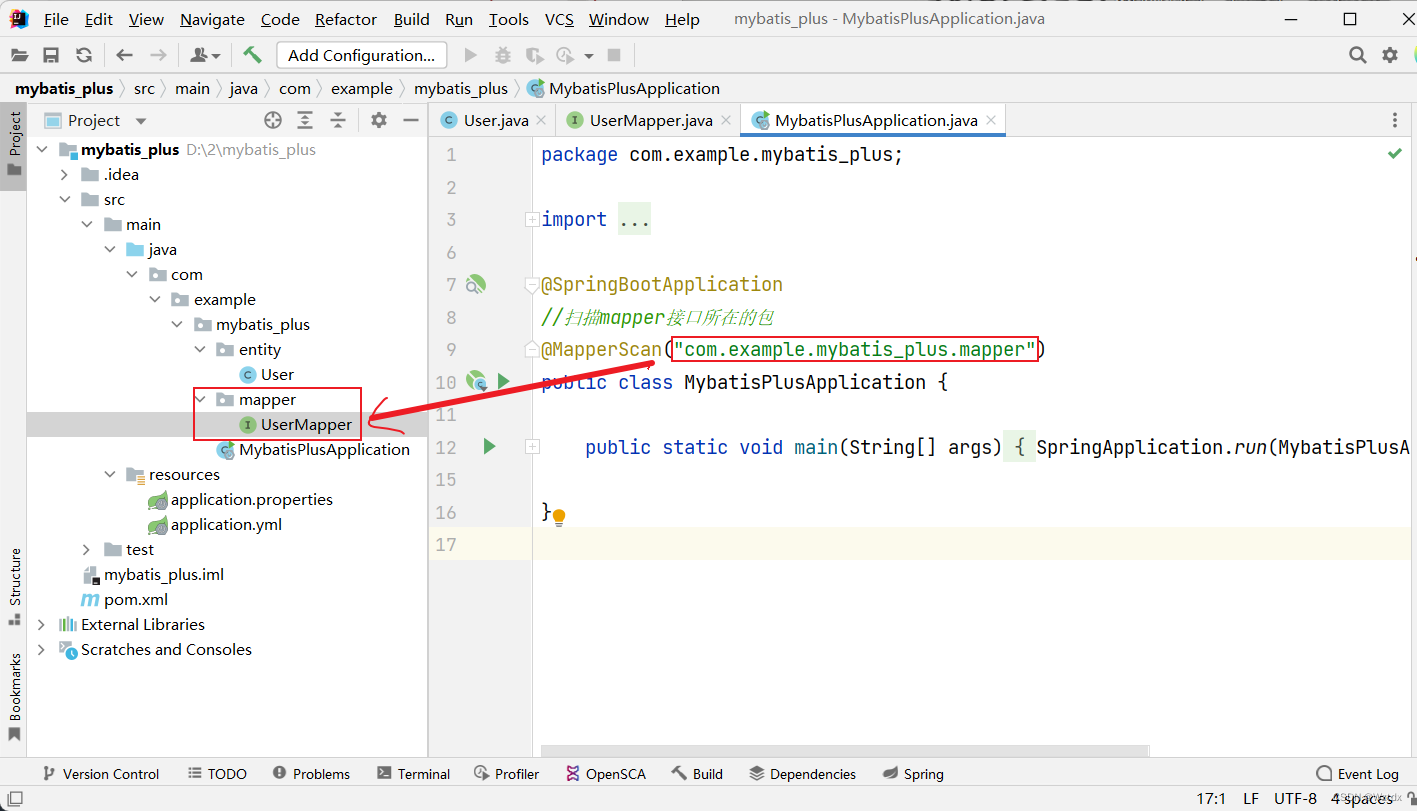This screenshot has width=1417, height=811.
Task: Expand the test folder
Action: (87, 549)
